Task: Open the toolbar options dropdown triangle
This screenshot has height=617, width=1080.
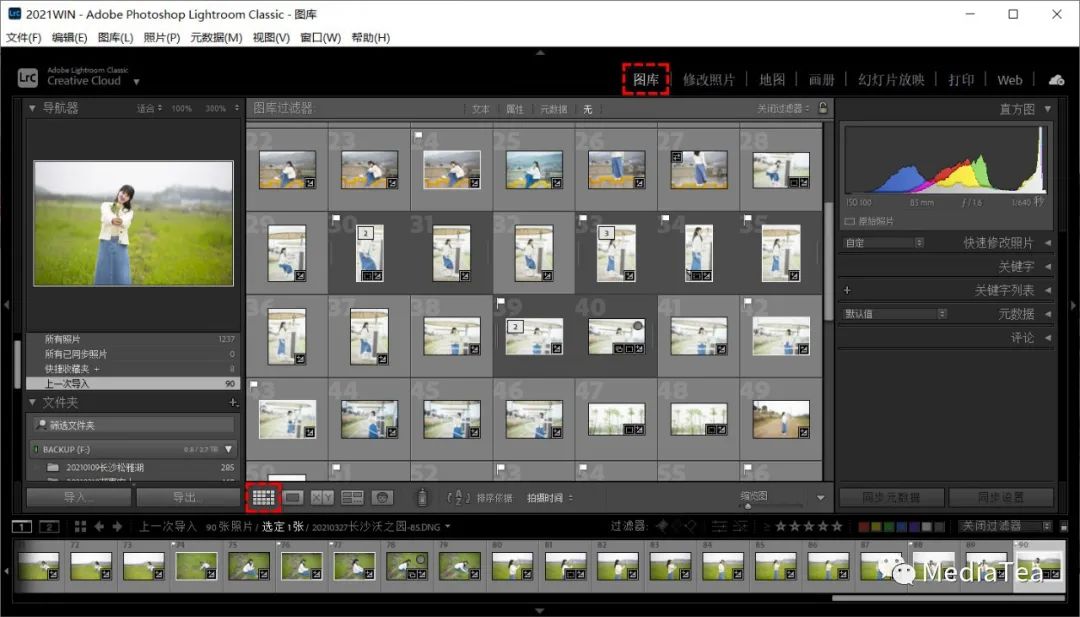Action: click(x=820, y=497)
